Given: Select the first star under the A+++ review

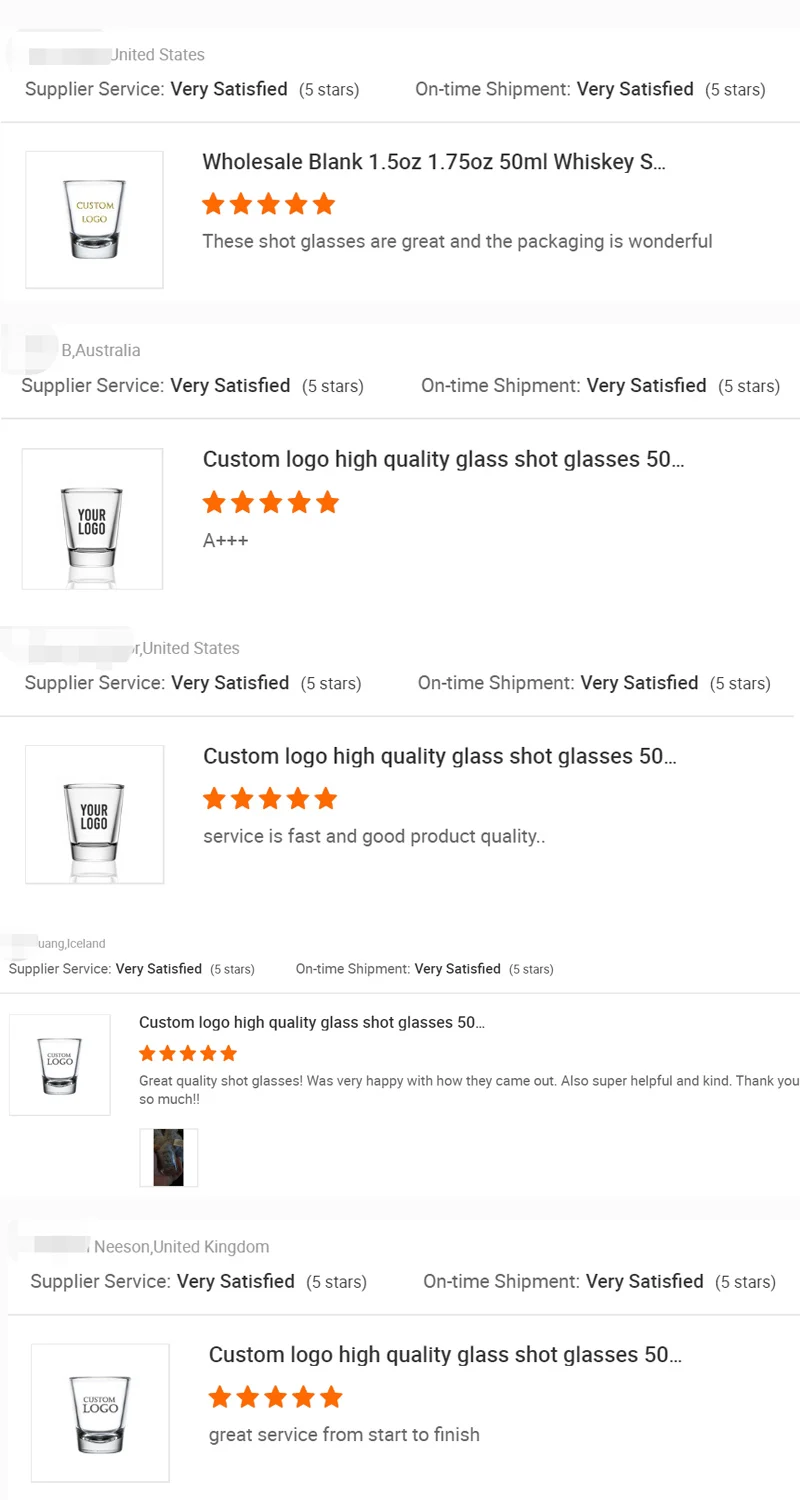Looking at the screenshot, I should 214,502.
